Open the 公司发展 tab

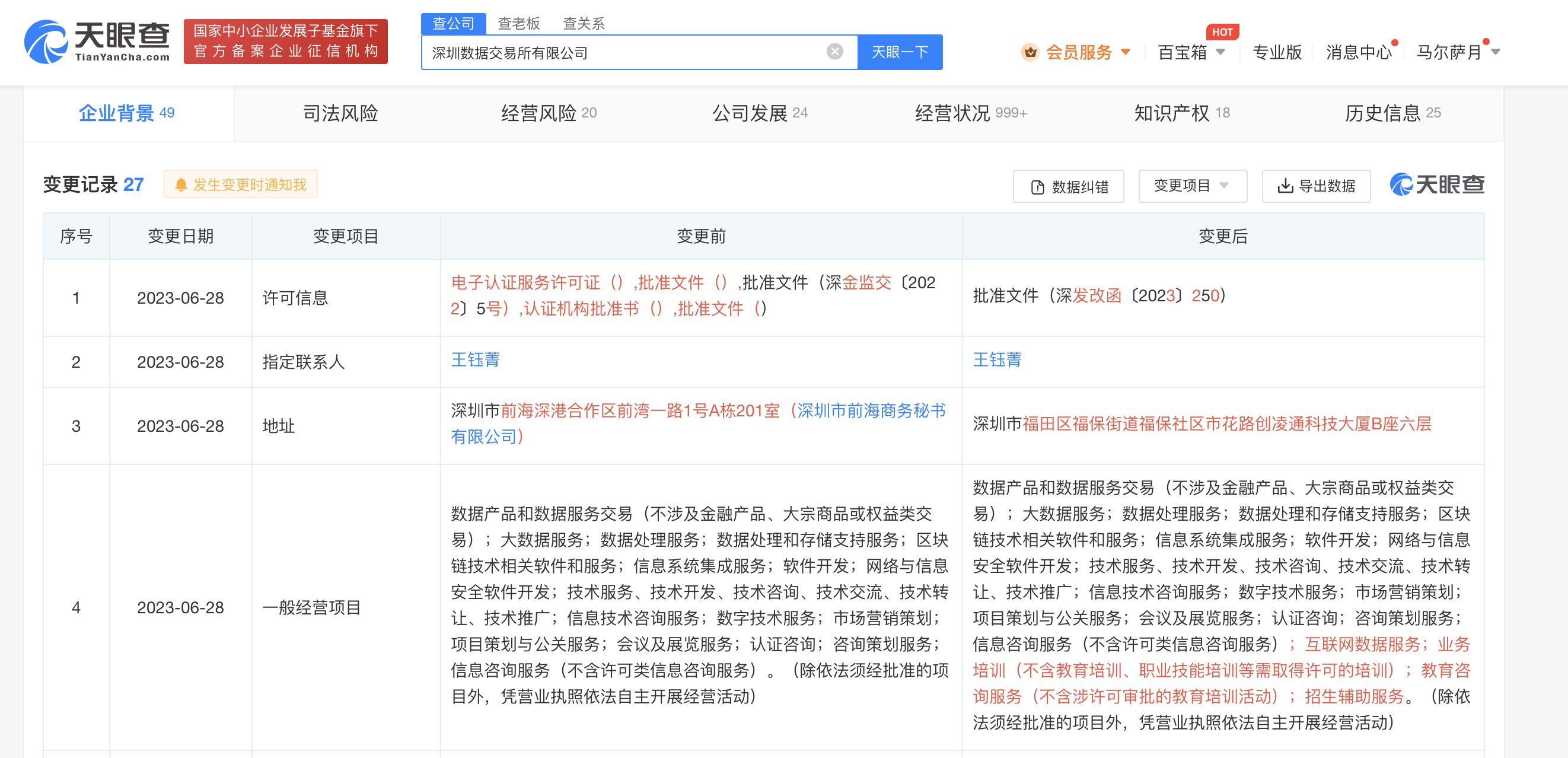pyautogui.click(x=760, y=113)
